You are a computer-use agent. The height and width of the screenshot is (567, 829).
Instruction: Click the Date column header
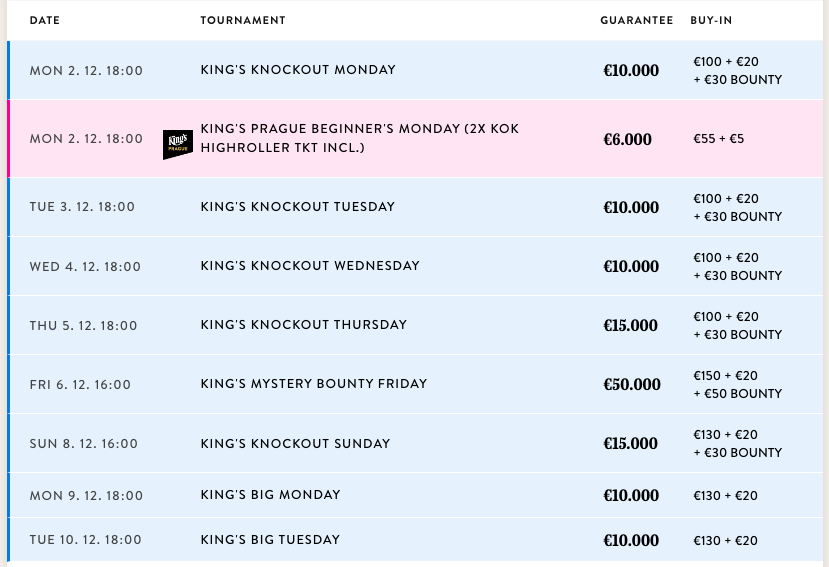[x=45, y=20]
